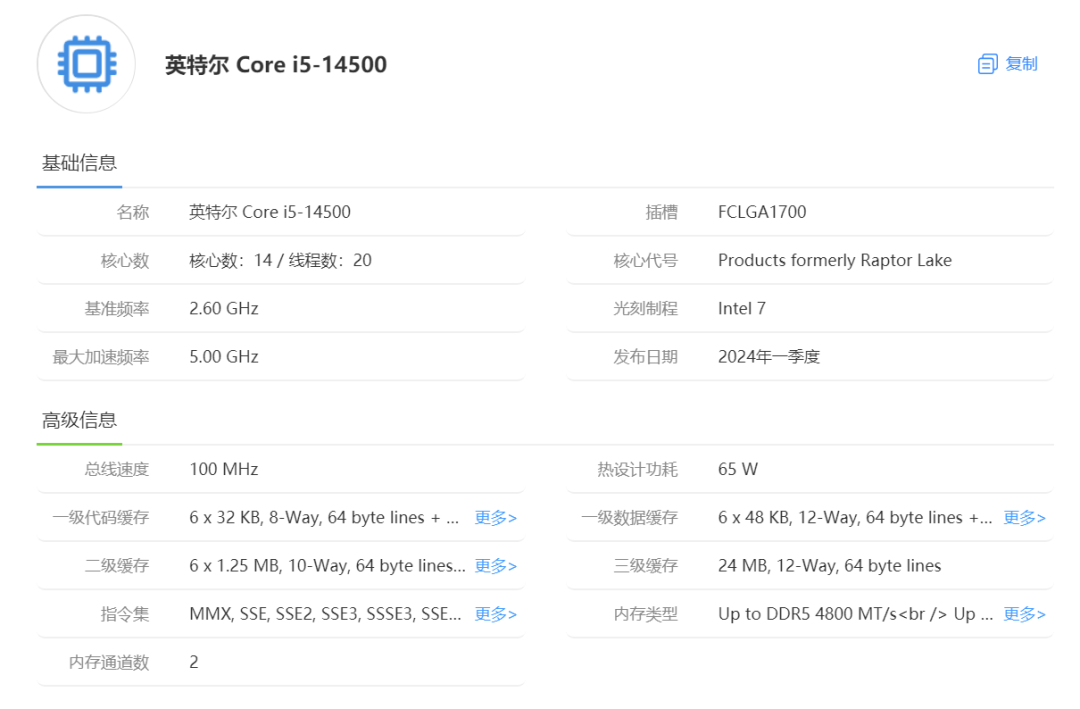Click the L1 data cache 6 x 48 KB text
1080x709 pixels.
point(855,517)
